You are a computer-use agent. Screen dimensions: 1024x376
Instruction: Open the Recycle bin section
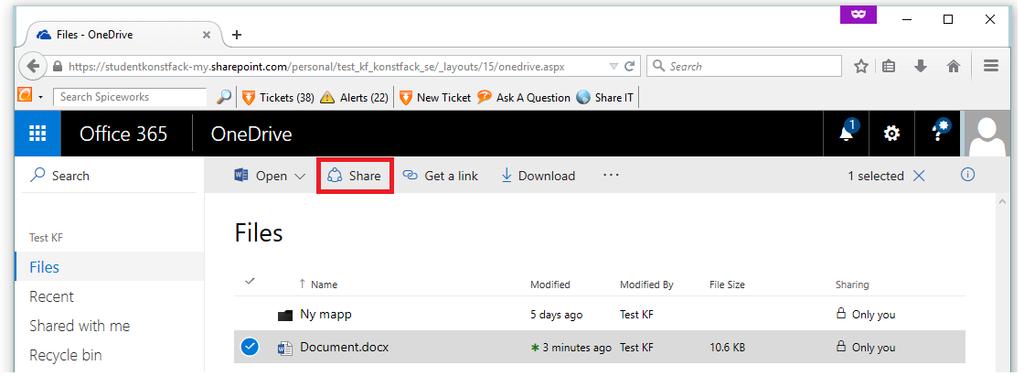coord(65,355)
